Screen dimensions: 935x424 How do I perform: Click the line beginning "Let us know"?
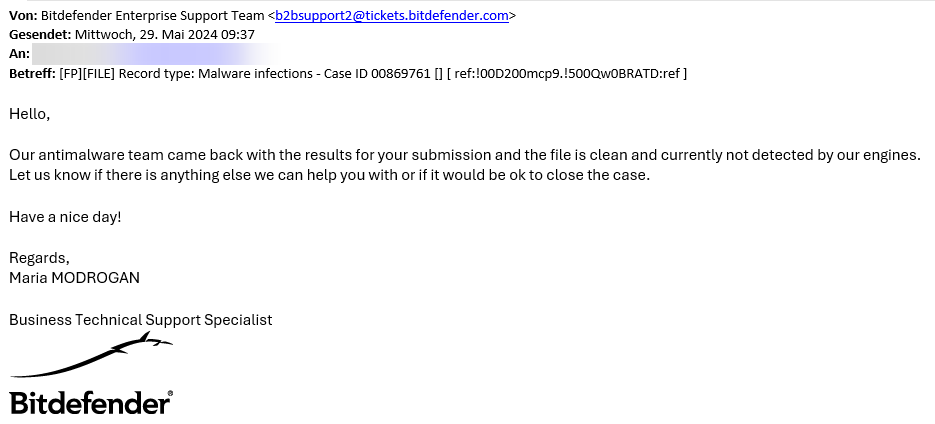click(x=329, y=175)
